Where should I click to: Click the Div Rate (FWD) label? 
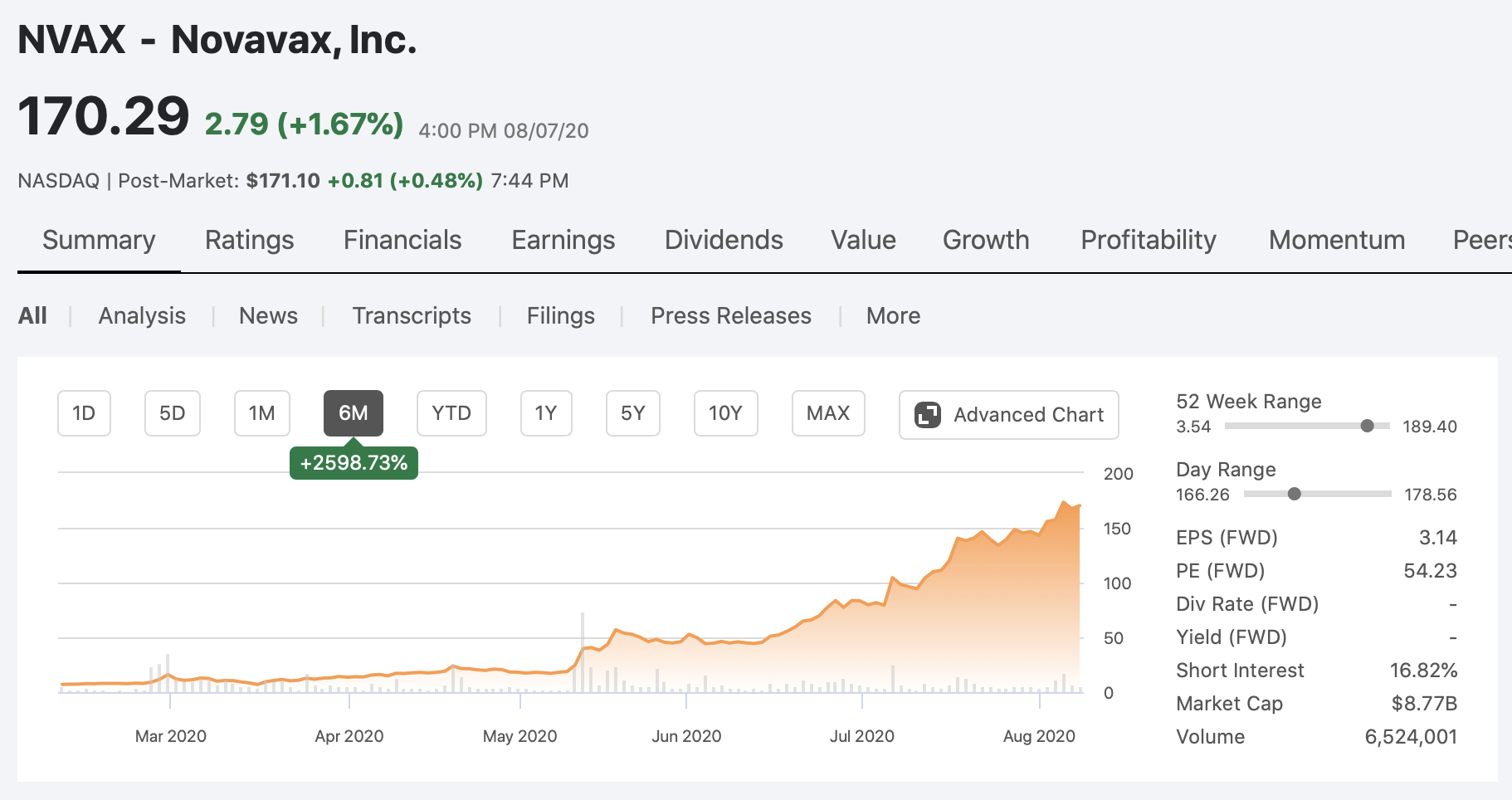pyautogui.click(x=1247, y=603)
